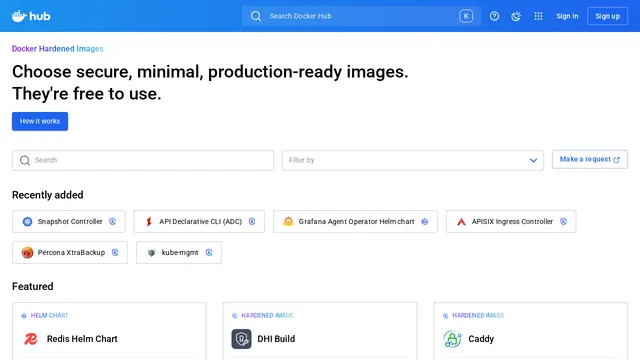The width and height of the screenshot is (640, 360).
Task: Open the apps grid menu icon
Action: coord(538,16)
